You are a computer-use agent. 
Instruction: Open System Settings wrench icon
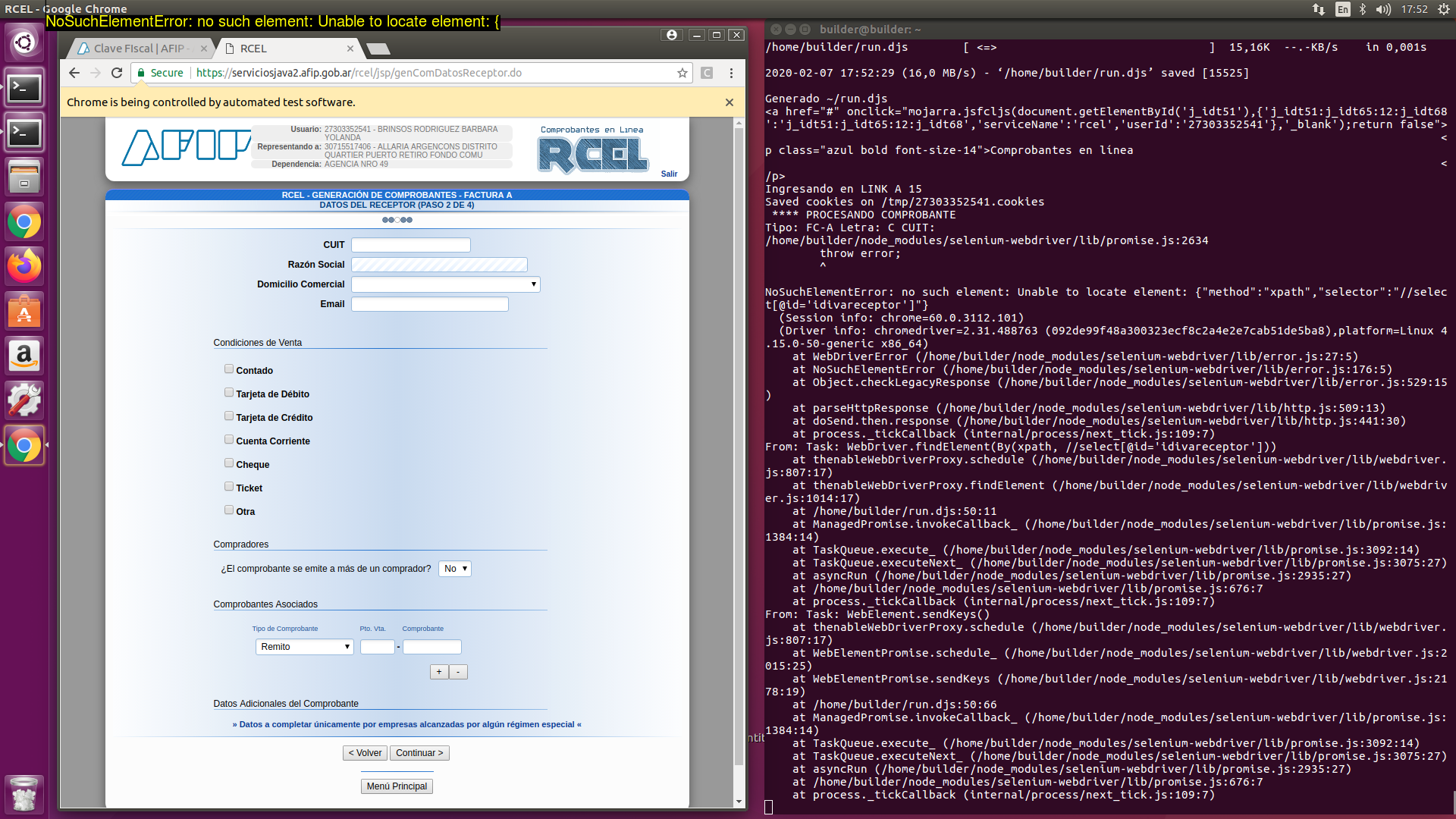(24, 400)
